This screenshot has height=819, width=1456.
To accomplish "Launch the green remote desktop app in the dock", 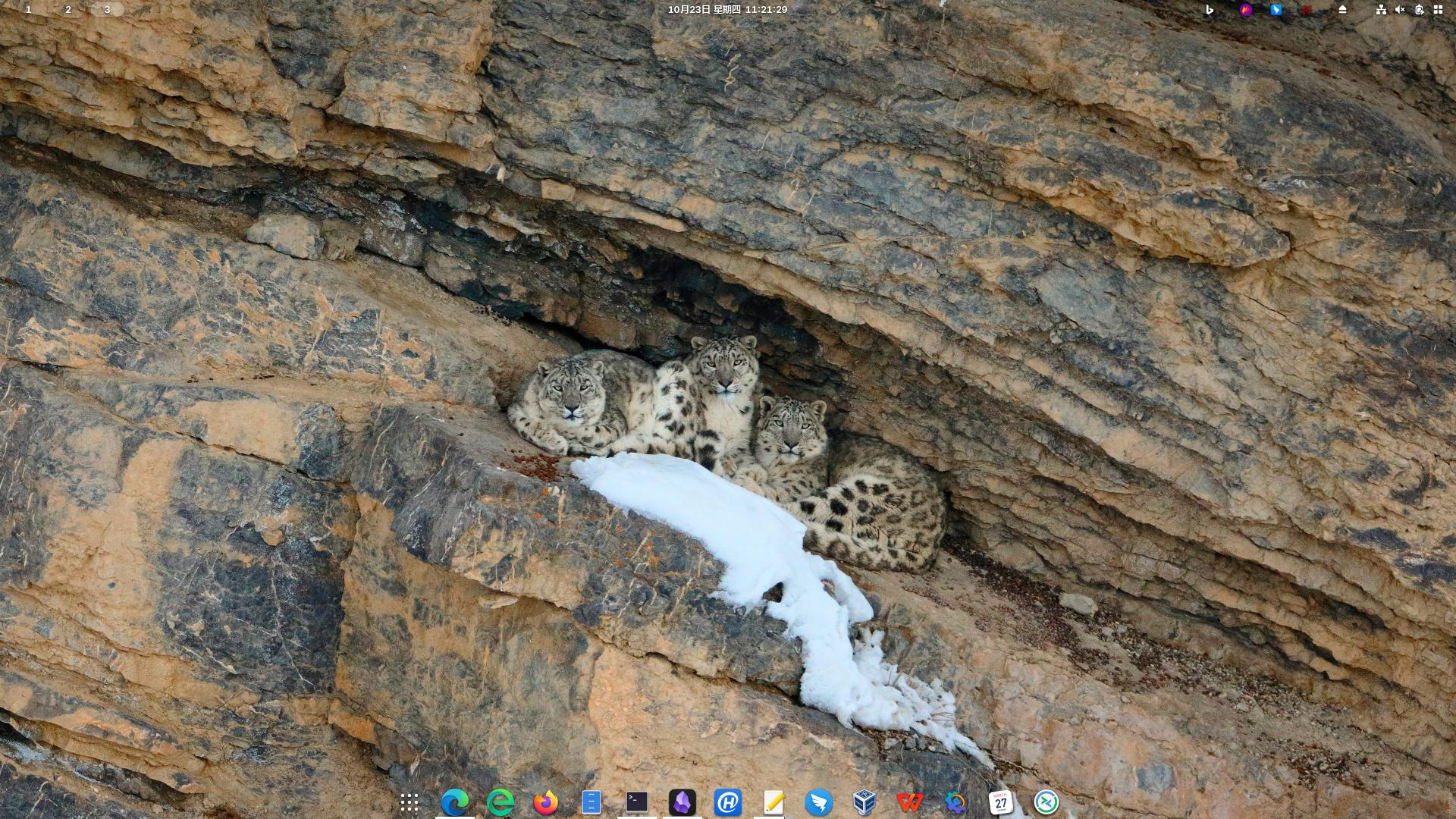I will click(x=1046, y=802).
